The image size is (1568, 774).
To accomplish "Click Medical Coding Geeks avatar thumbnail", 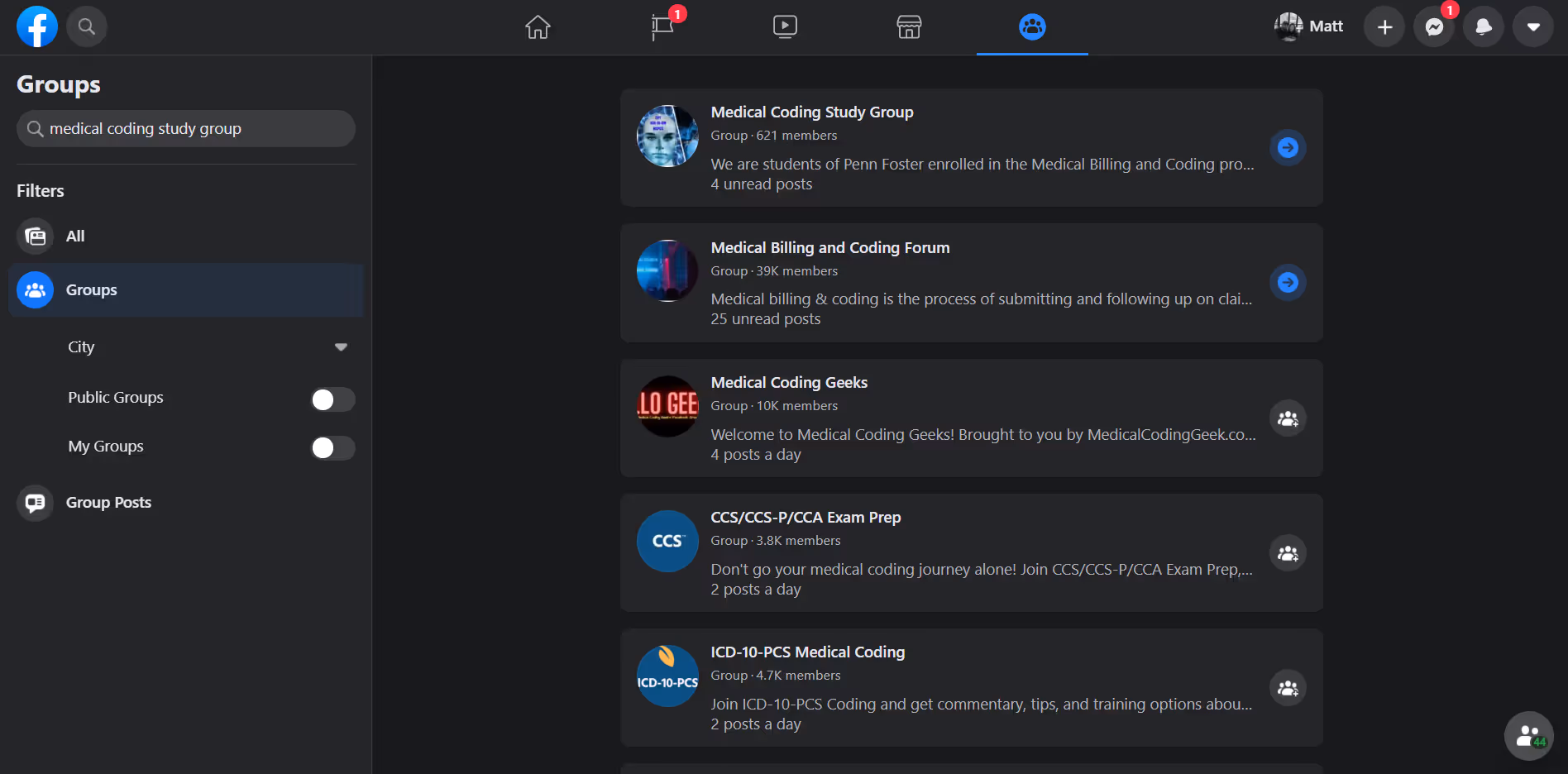I will 667,406.
